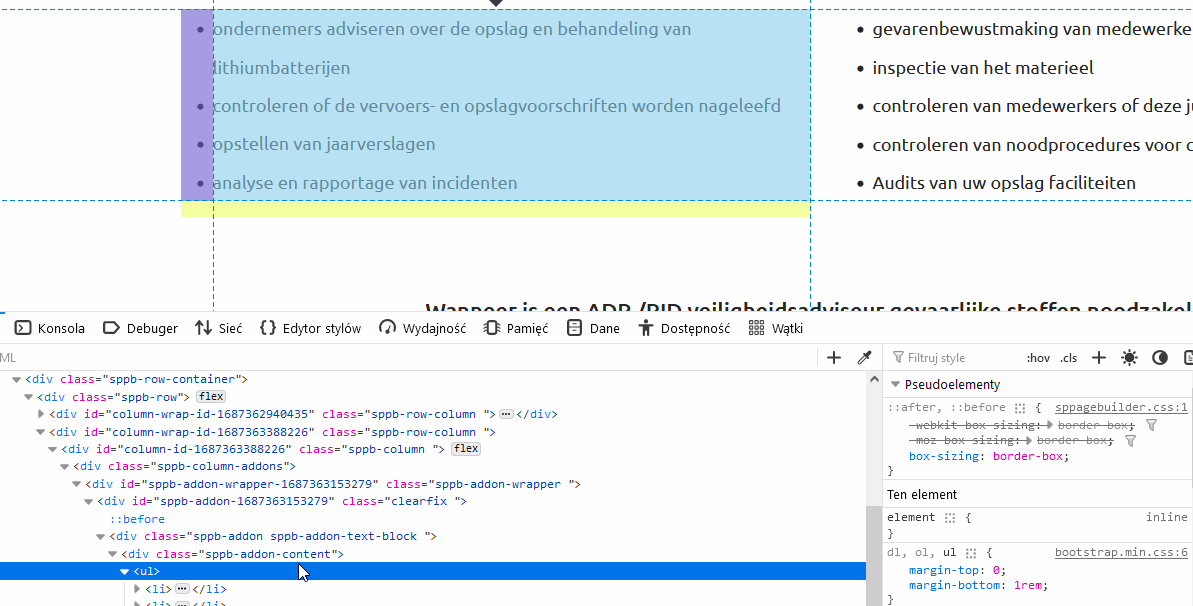Open the Sieć network panel
Viewport: 1193px width, 606px height.
[218, 328]
